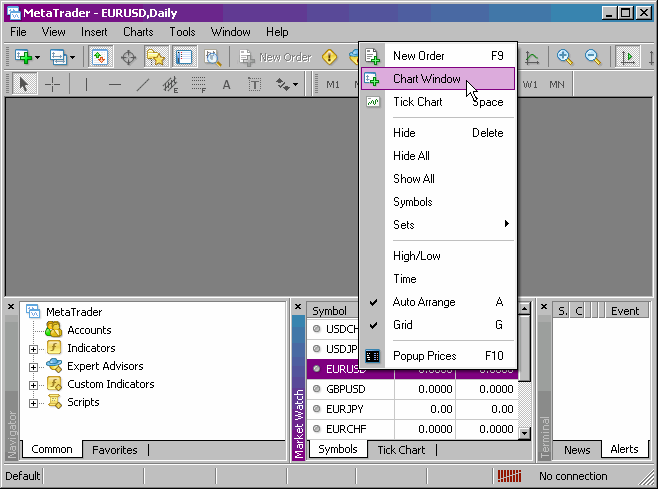Select the M1 timeframe button
Screen dimensions: 658x489
[333, 84]
